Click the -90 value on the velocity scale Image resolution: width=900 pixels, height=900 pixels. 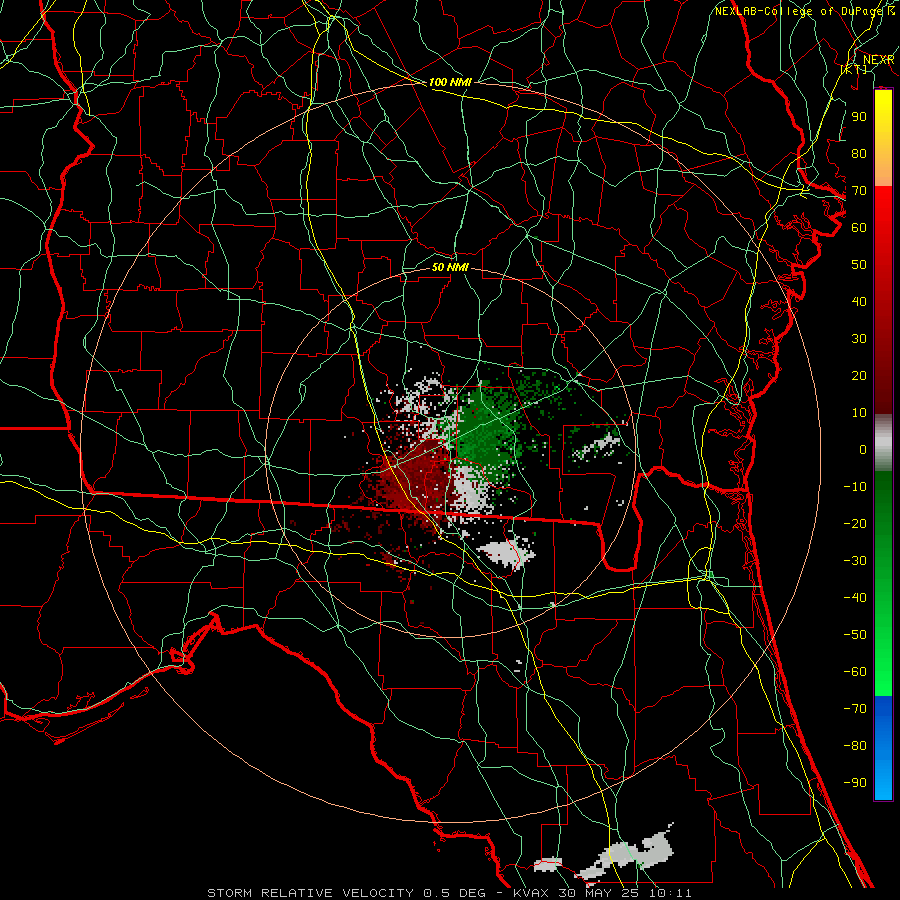click(855, 783)
